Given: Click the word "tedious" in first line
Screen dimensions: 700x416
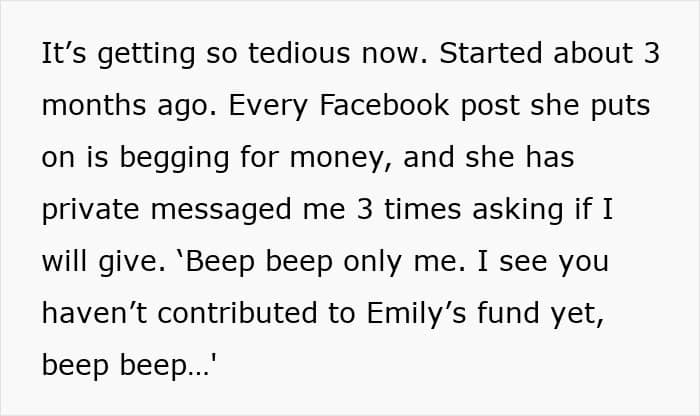Looking at the screenshot, I should tap(299, 53).
